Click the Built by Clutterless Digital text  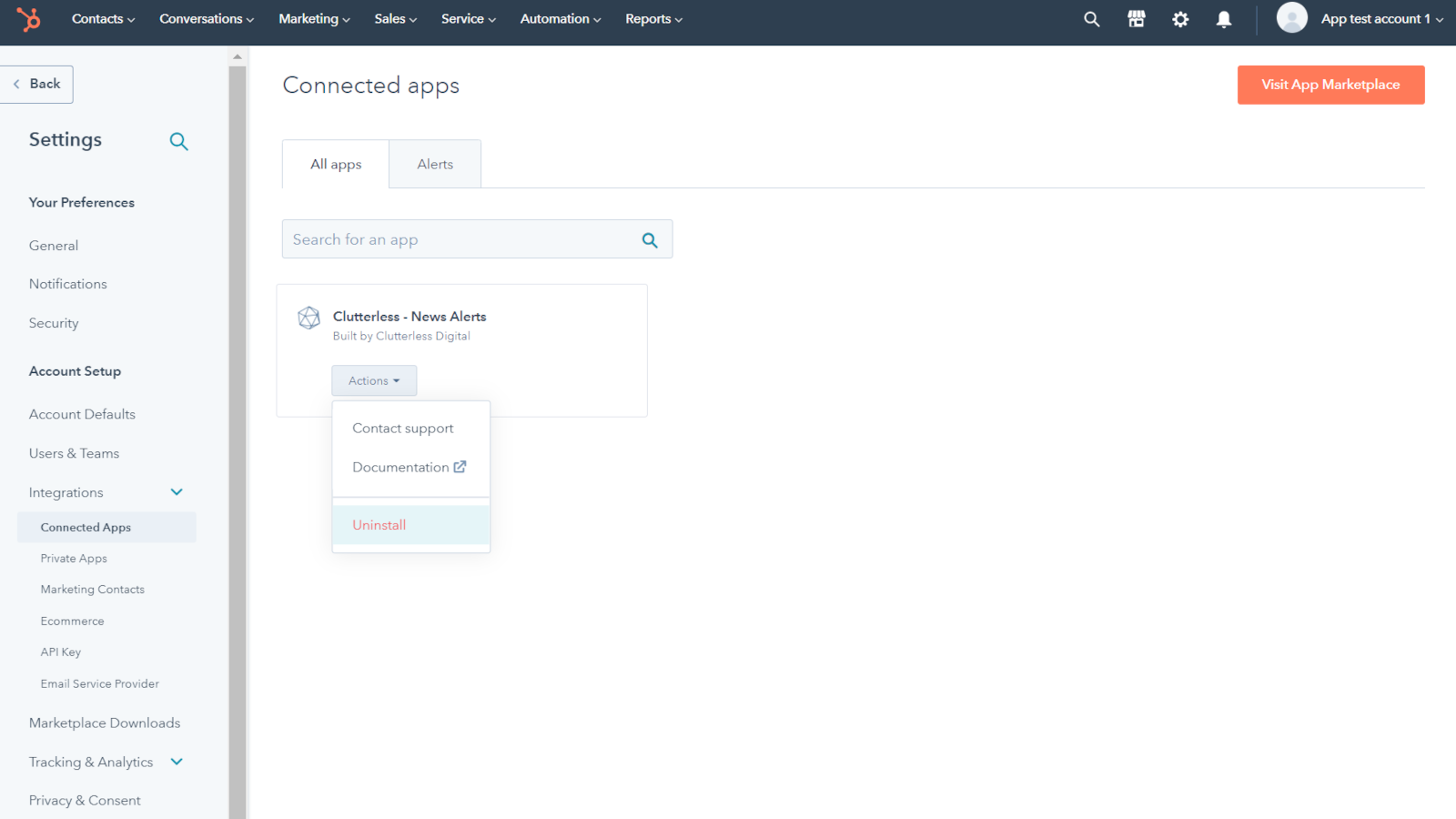tap(401, 336)
